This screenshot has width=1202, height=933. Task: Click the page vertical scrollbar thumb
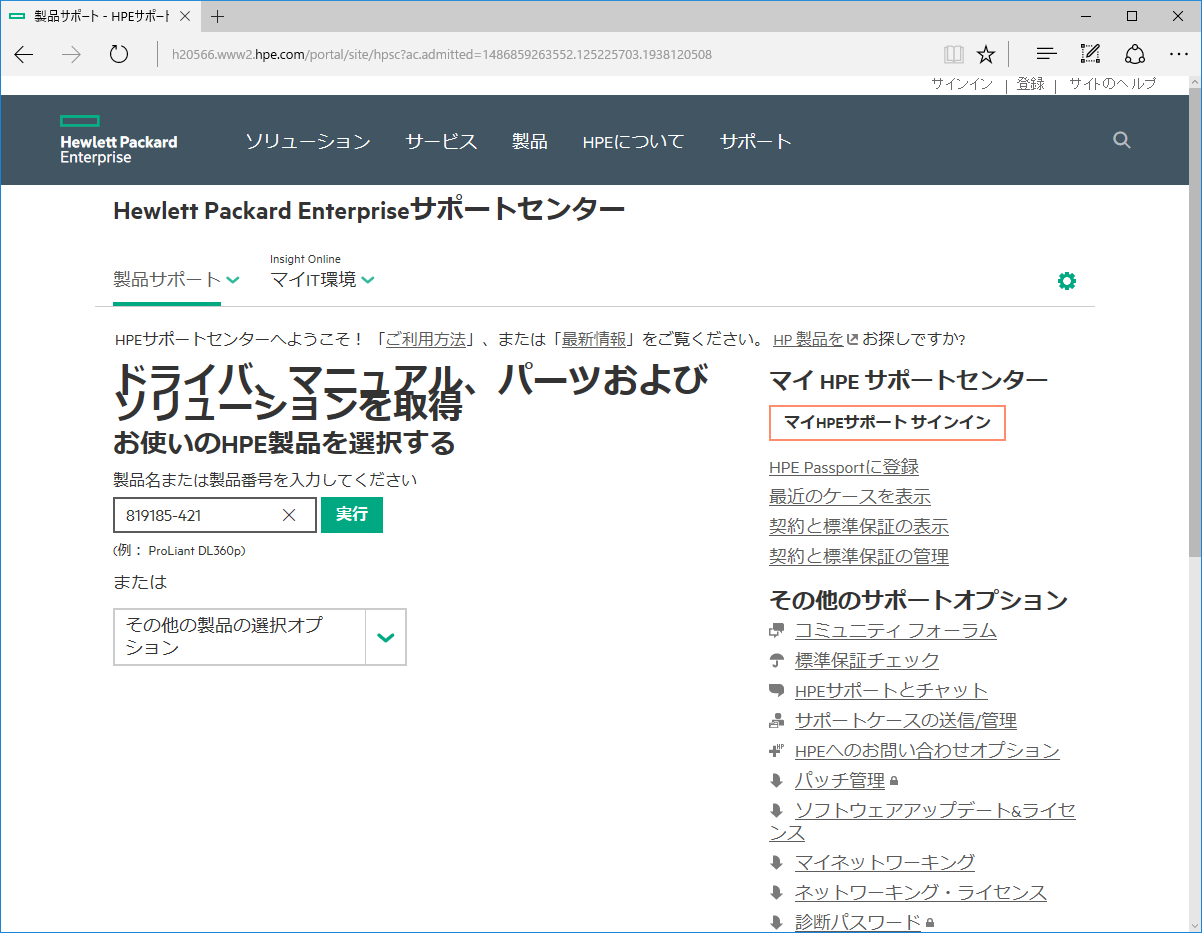click(1194, 323)
